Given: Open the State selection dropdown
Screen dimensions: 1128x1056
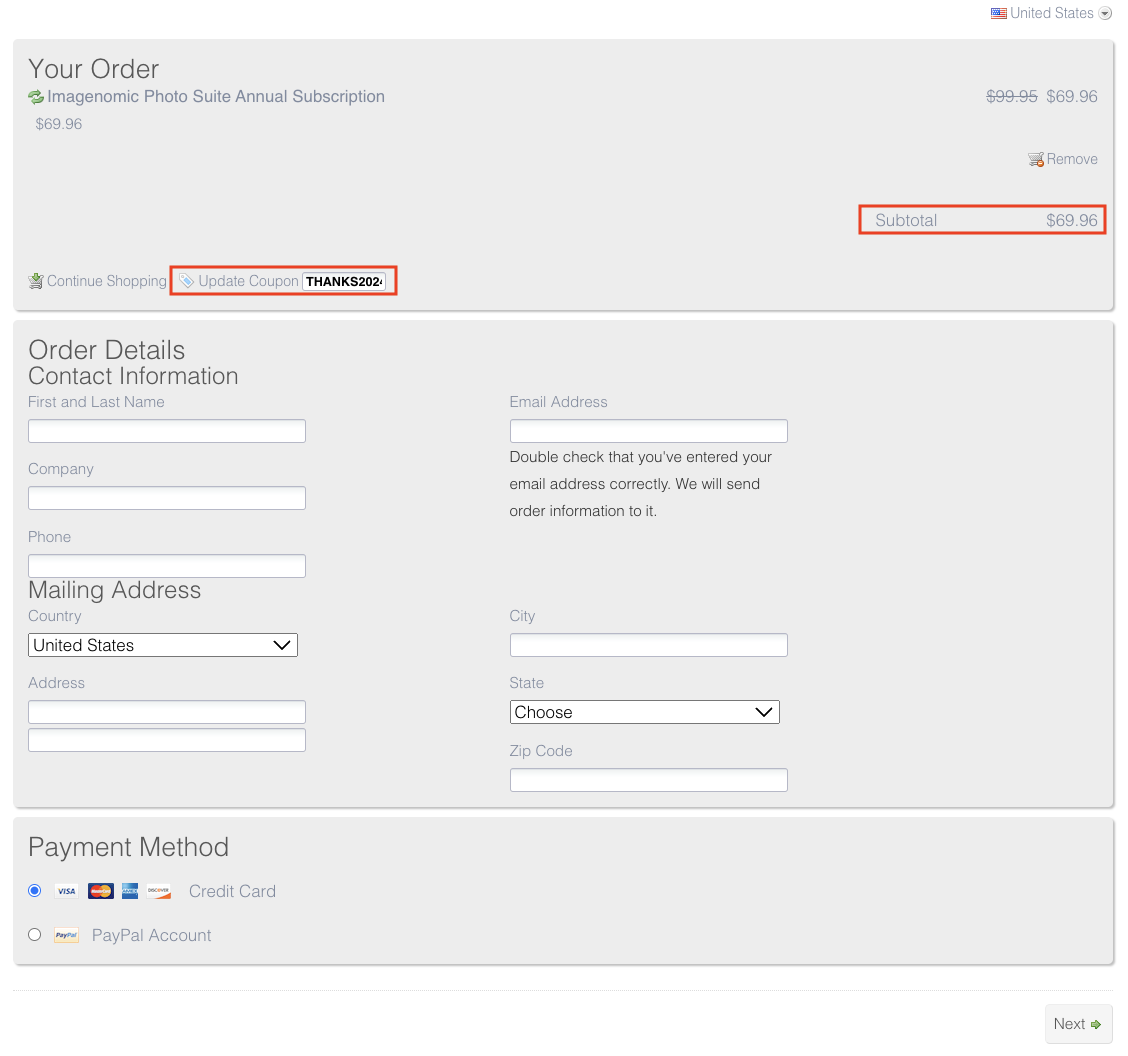Looking at the screenshot, I should point(644,712).
